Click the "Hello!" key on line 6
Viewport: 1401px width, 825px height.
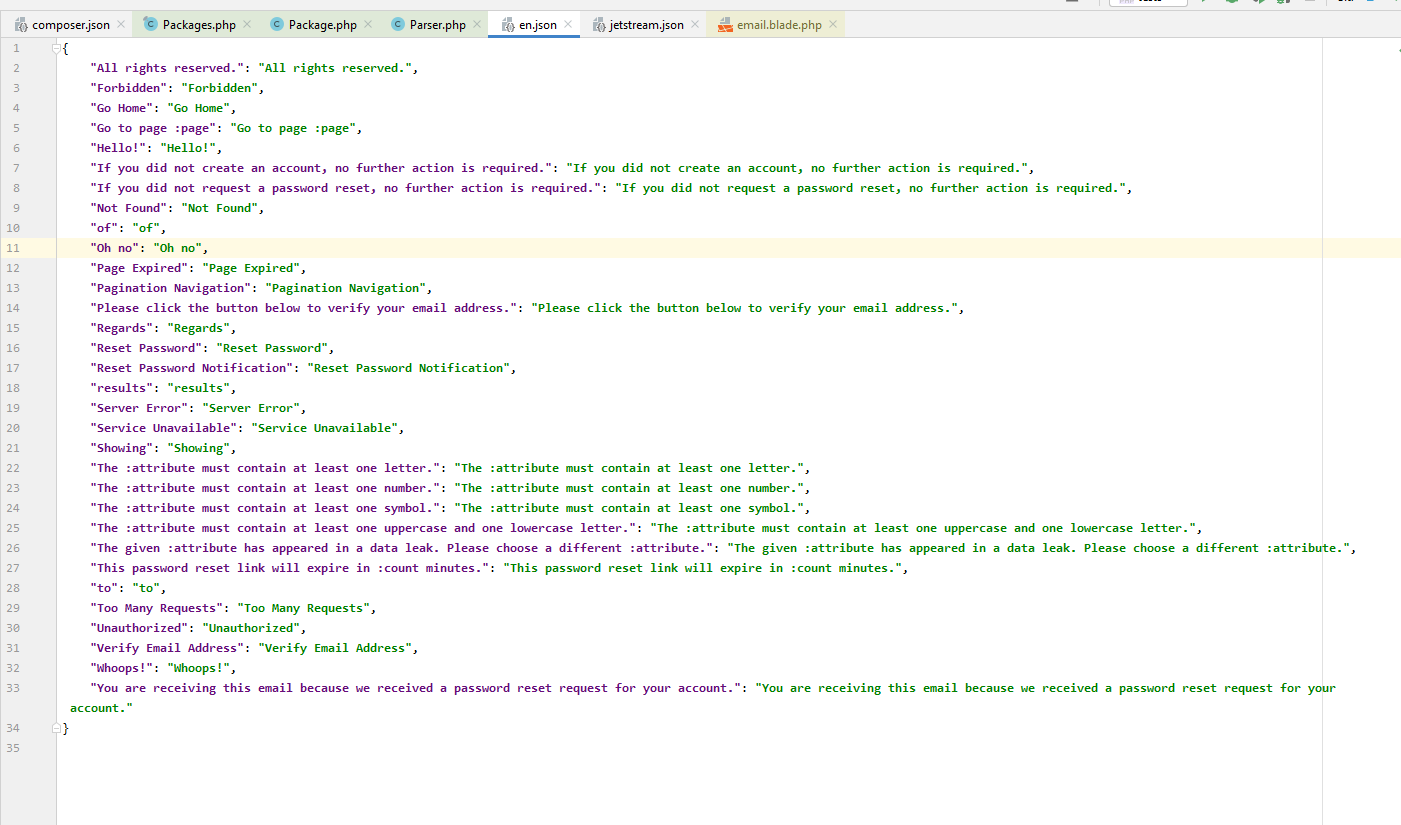[x=118, y=148]
